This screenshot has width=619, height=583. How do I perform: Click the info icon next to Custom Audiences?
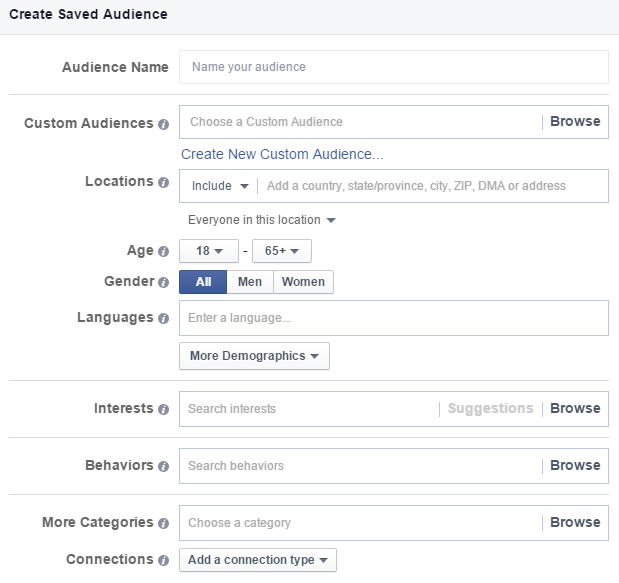(163, 123)
